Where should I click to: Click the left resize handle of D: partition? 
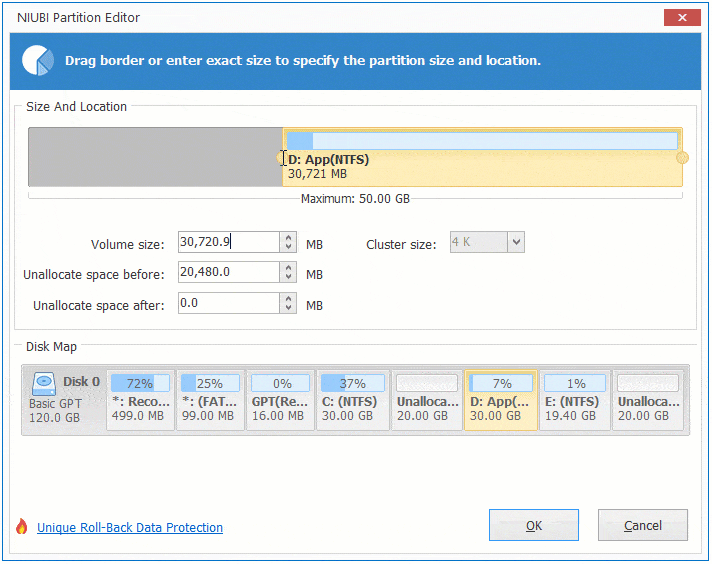click(282, 157)
